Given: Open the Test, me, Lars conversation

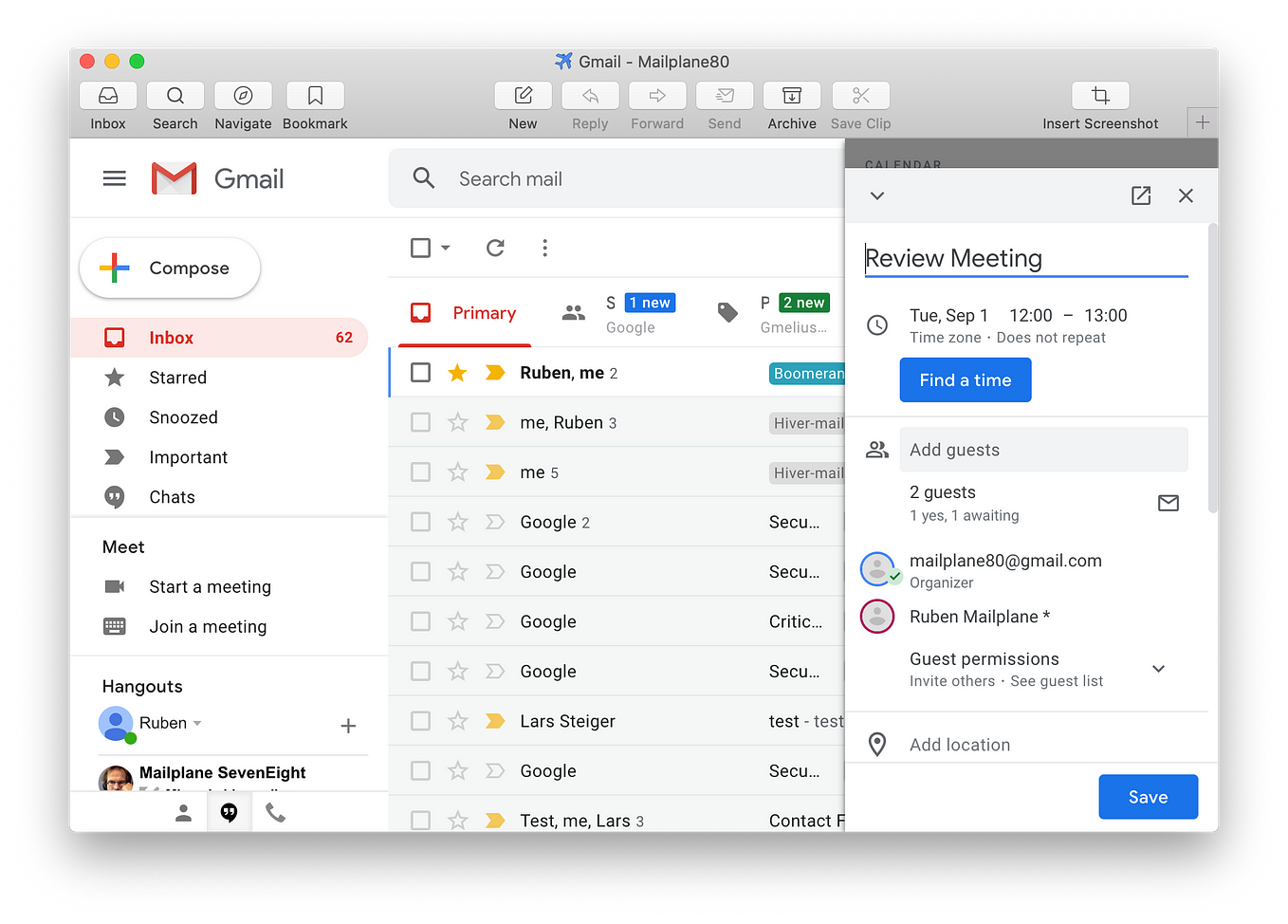Looking at the screenshot, I should pyautogui.click(x=616, y=821).
